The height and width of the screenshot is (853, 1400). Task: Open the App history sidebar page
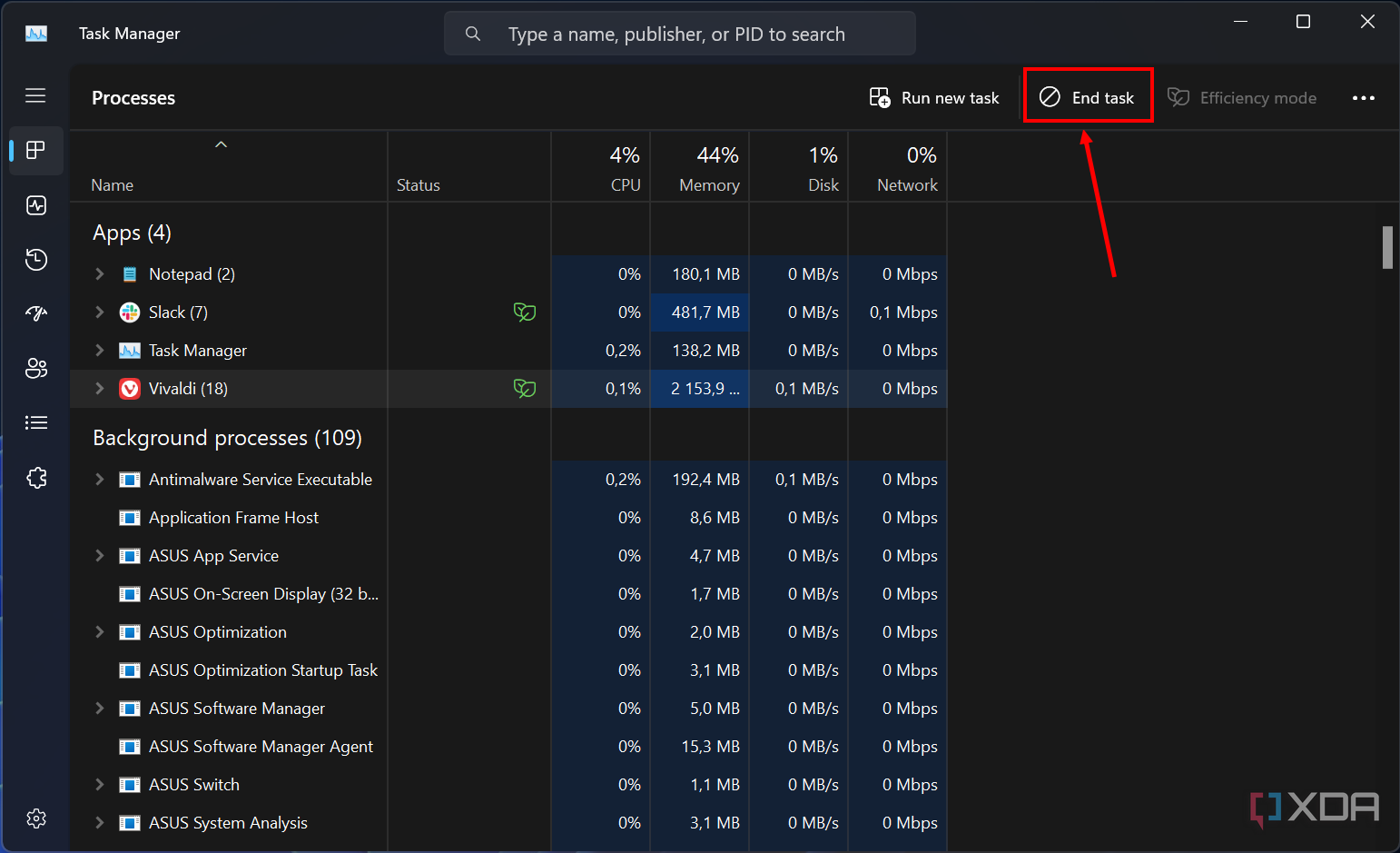36,260
